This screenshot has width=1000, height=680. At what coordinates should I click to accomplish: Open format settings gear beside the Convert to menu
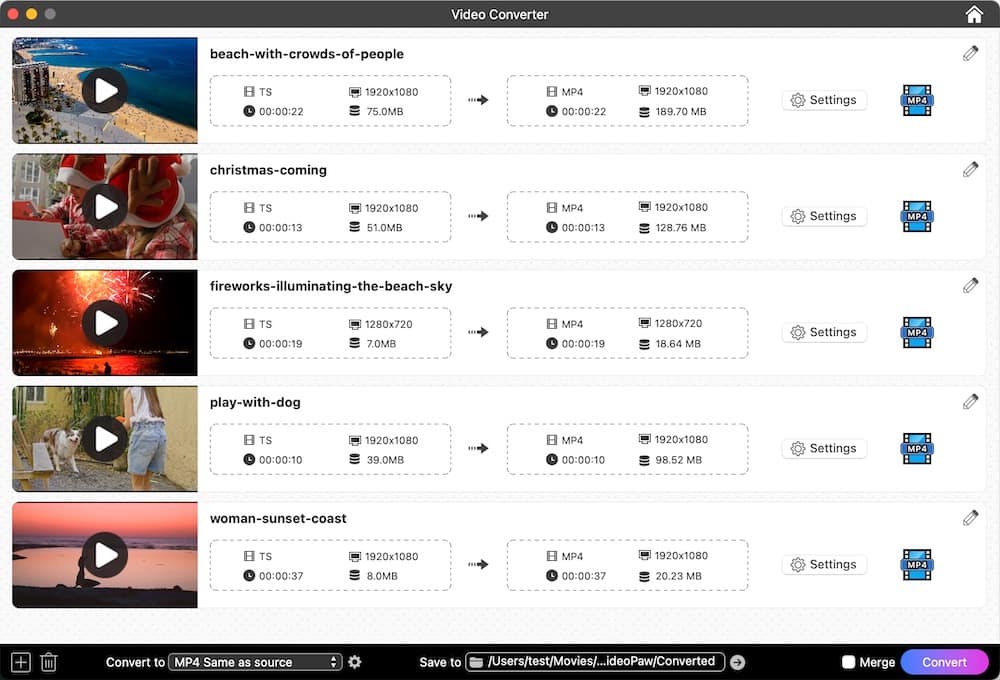coord(355,661)
